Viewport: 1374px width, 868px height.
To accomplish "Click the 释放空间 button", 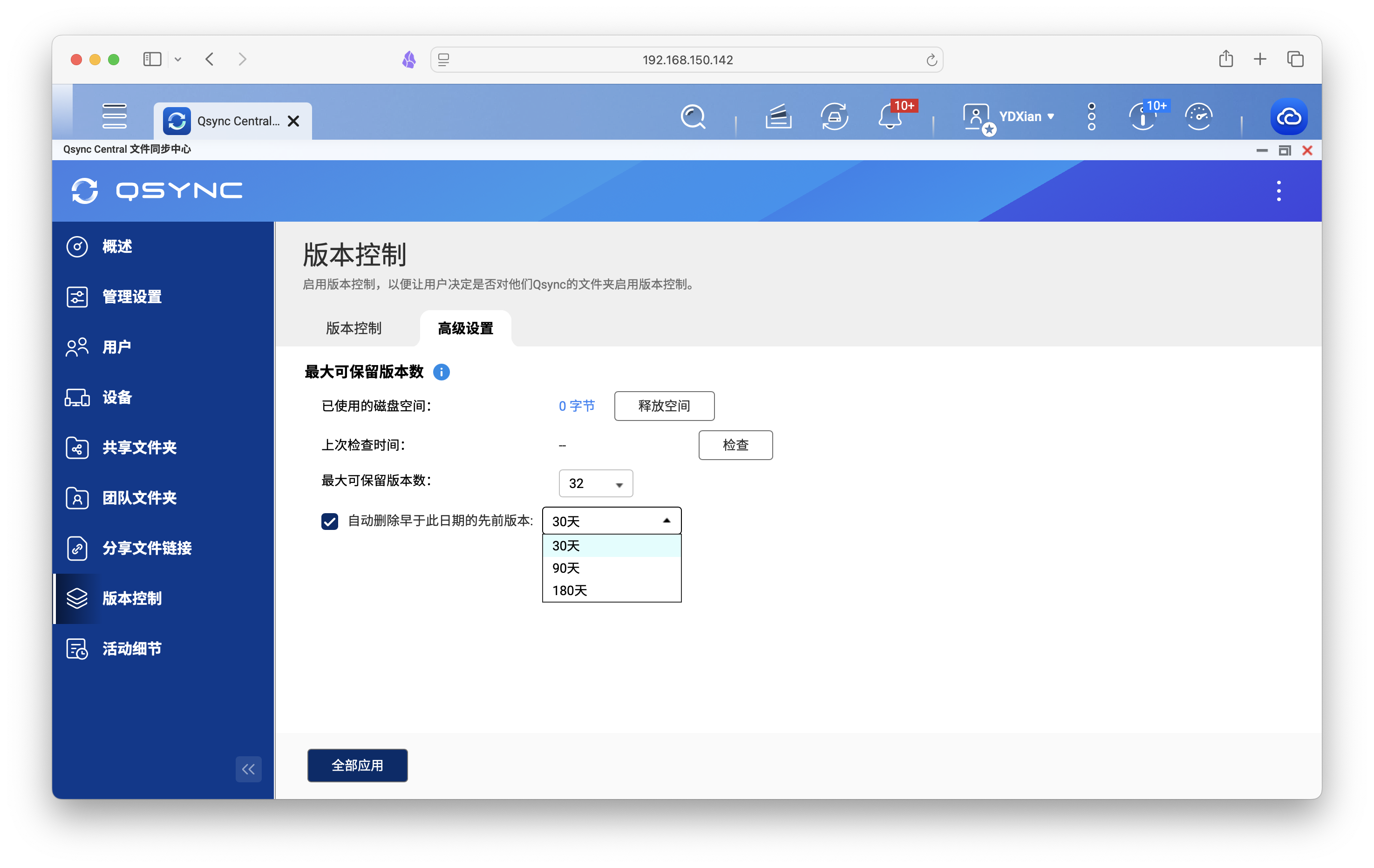I will [664, 406].
